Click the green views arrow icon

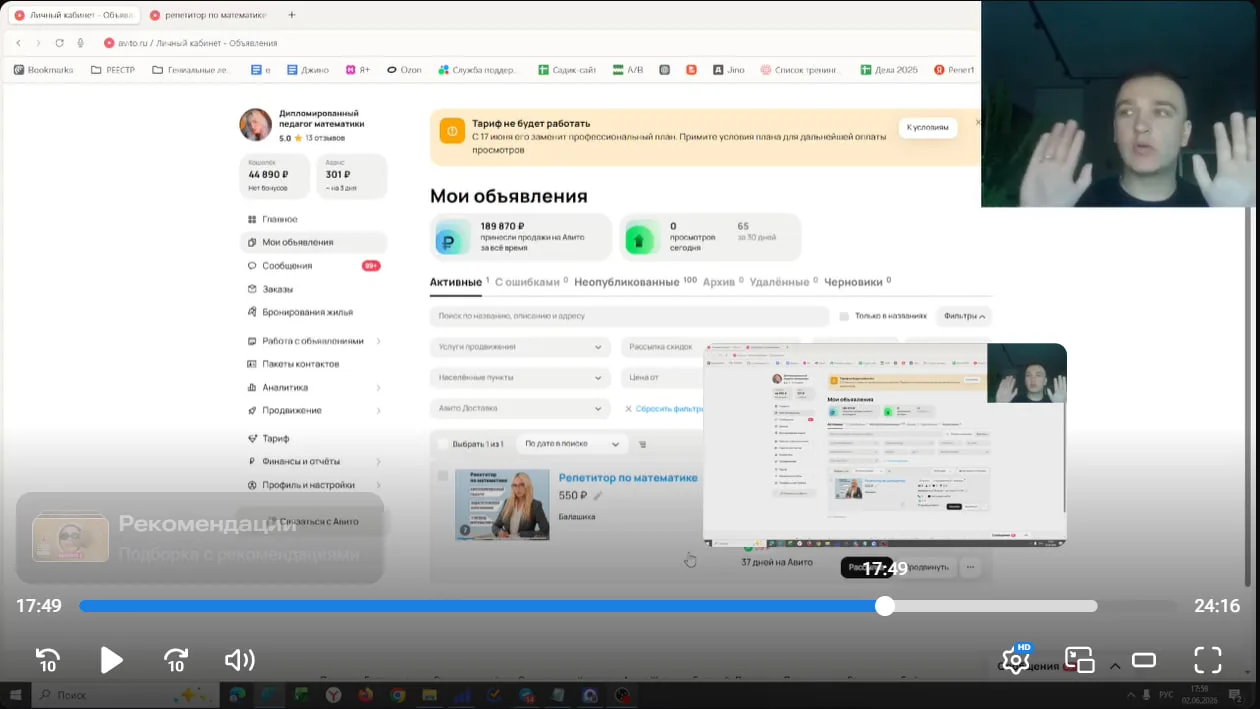tap(640, 238)
